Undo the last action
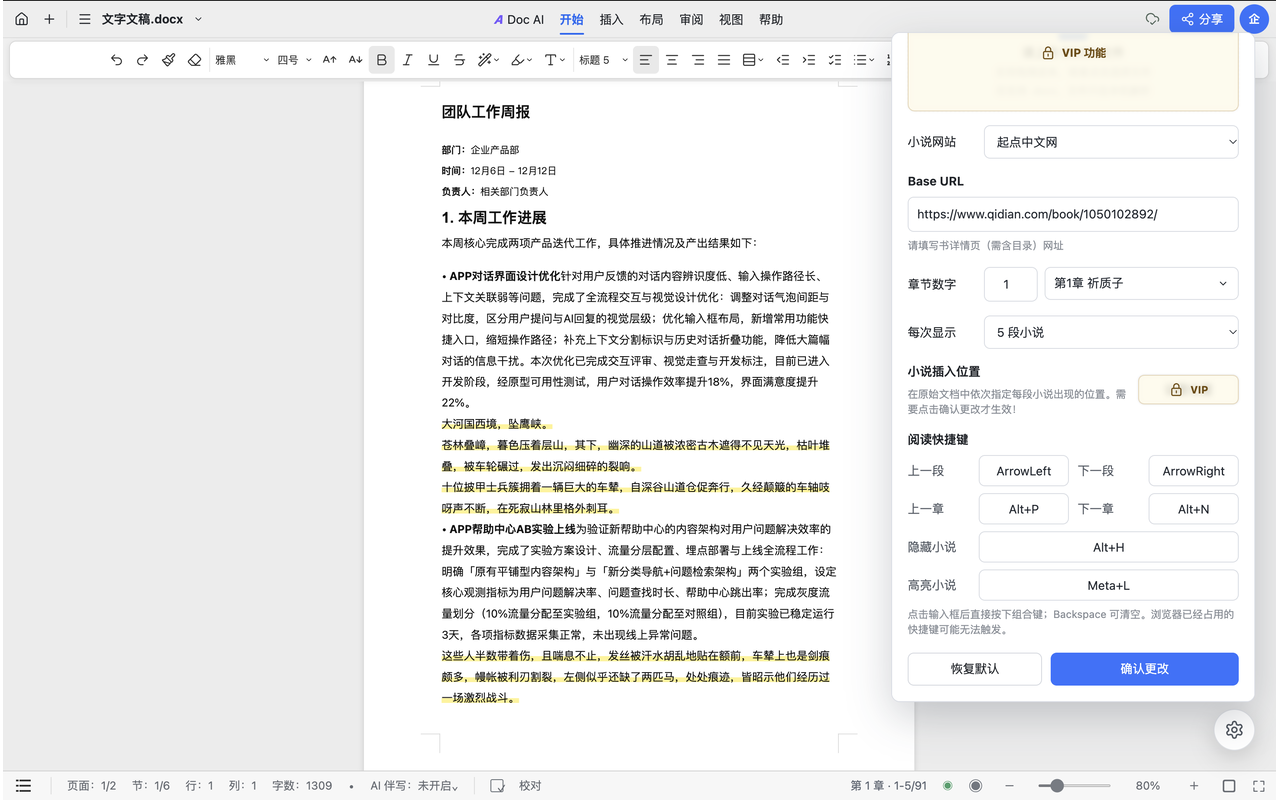Viewport: 1280px width, 800px height. point(116,60)
